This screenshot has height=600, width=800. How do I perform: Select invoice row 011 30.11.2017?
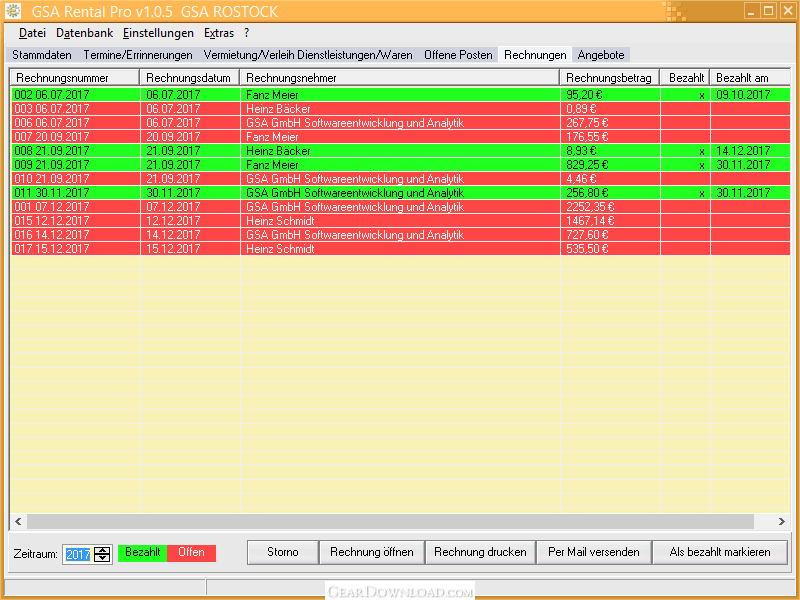(x=401, y=193)
